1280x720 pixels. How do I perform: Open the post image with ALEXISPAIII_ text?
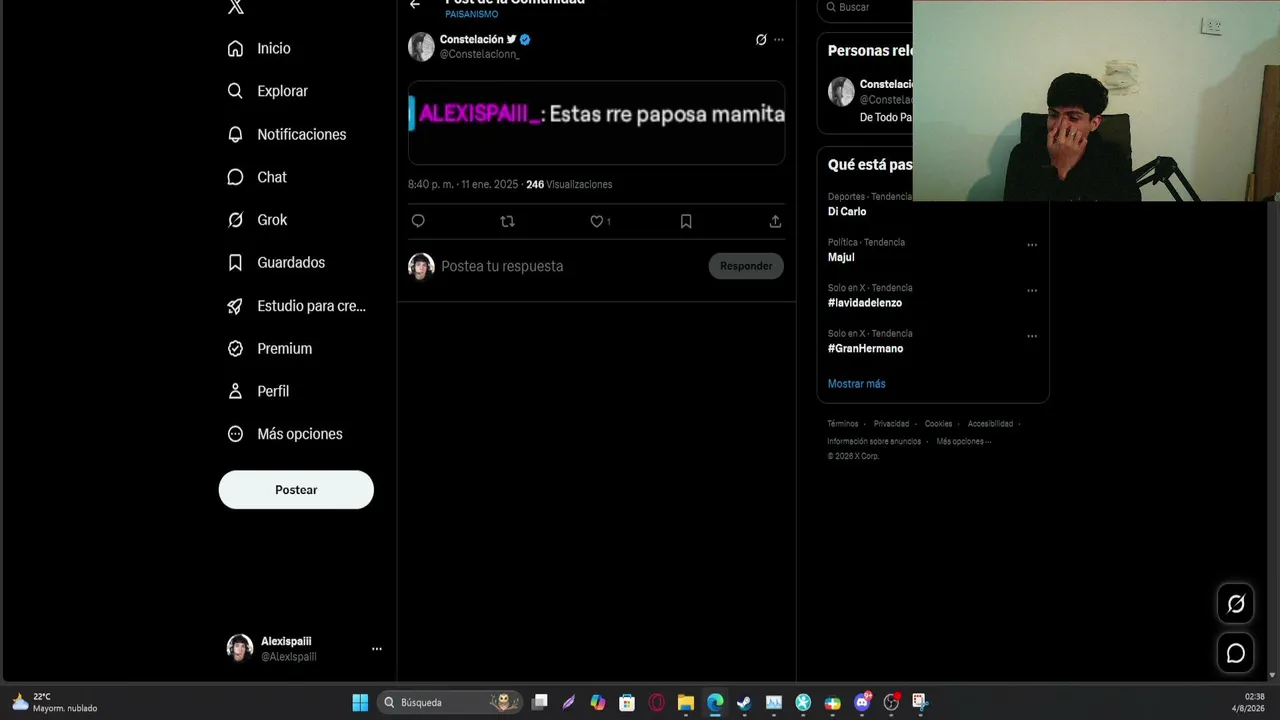[597, 122]
